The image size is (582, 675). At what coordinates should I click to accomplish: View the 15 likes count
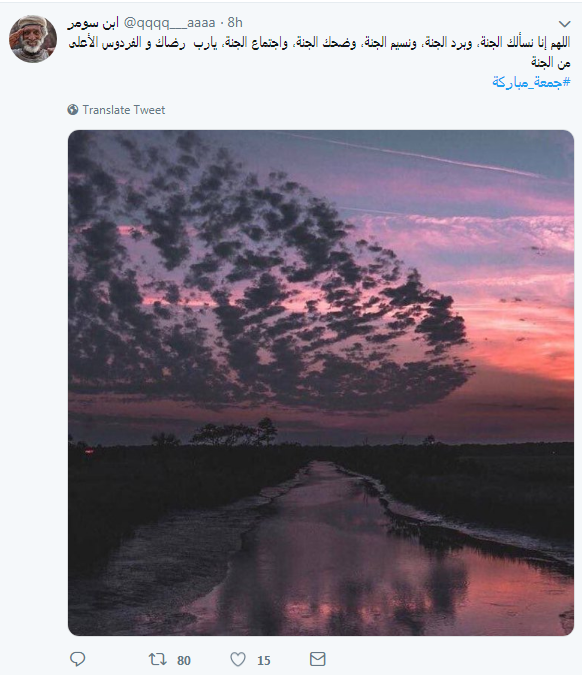263,660
